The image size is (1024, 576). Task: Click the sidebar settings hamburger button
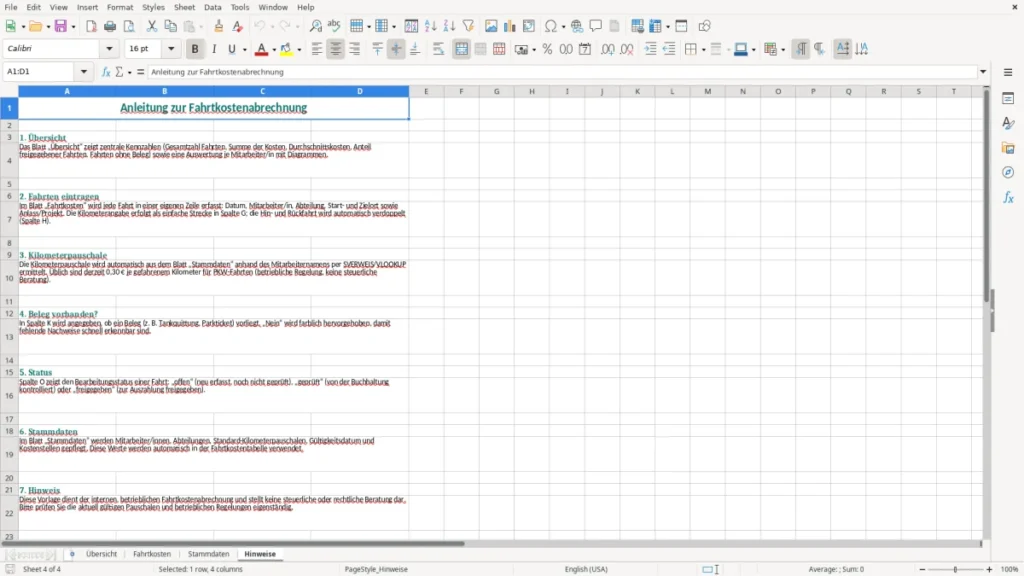click(x=1008, y=72)
